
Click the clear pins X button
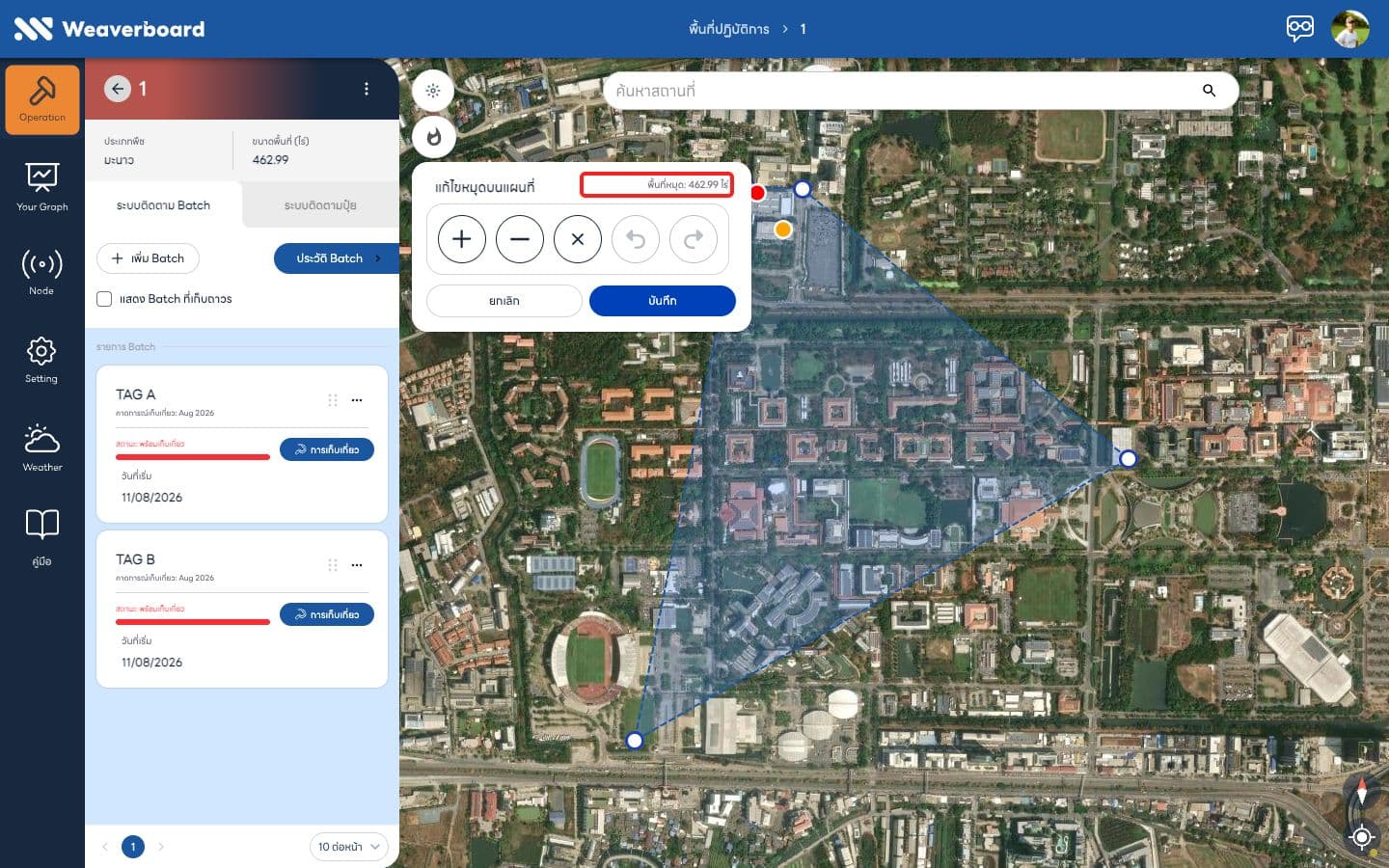click(578, 239)
